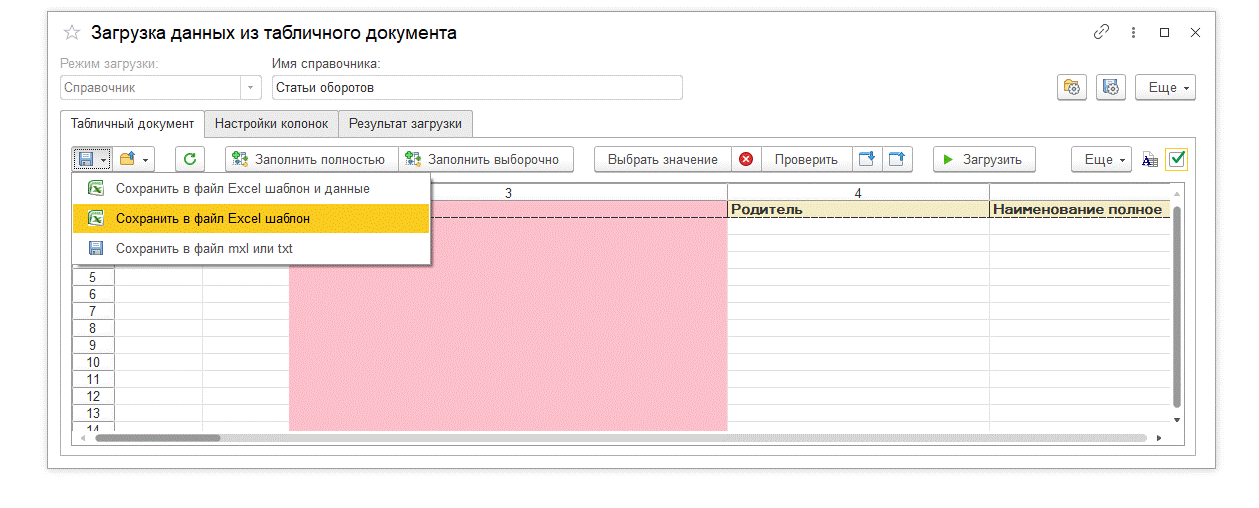This screenshot has height=508, width=1259.
Task: Click the Заполнить полностью button
Action: pos(310,159)
